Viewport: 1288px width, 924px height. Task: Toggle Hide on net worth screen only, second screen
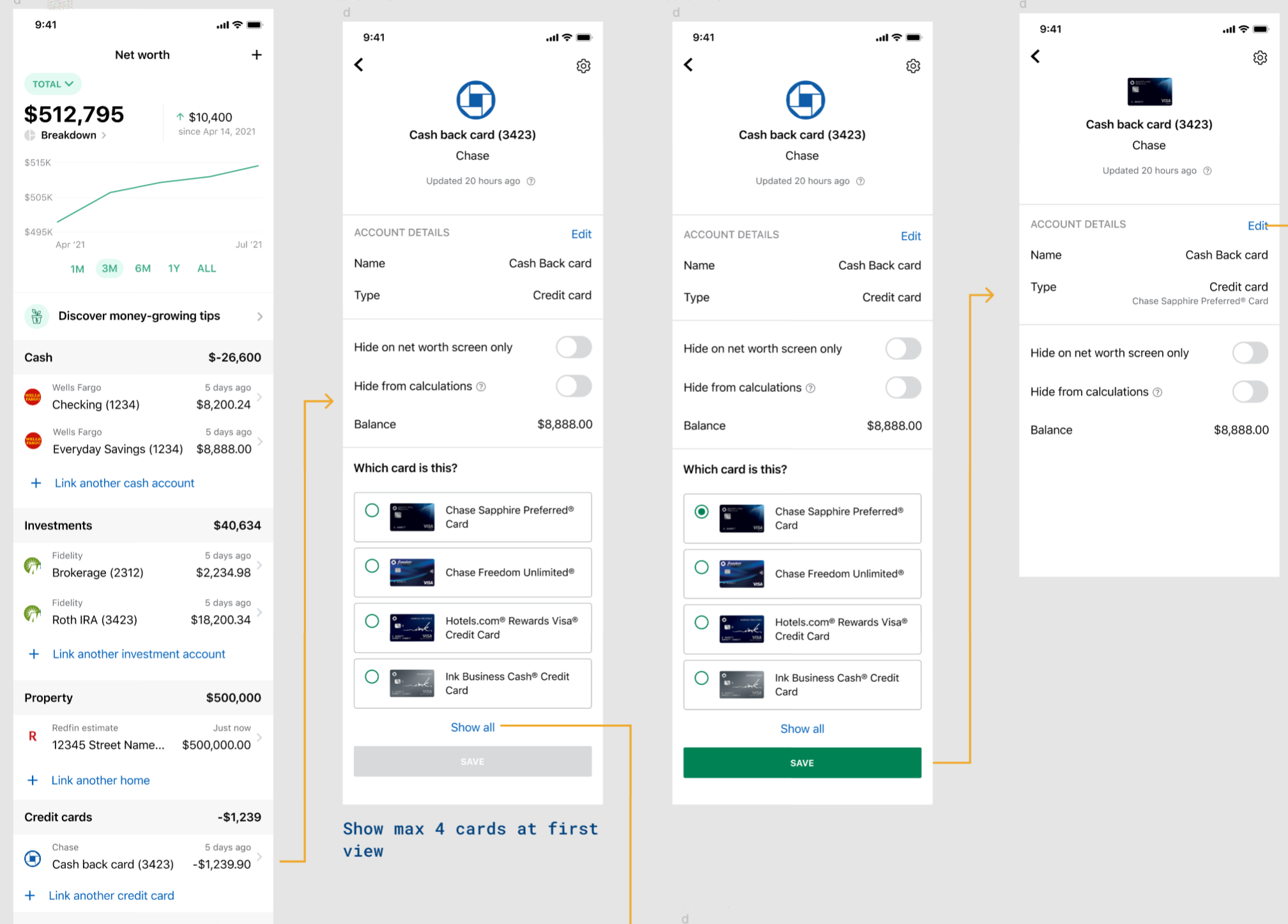(x=573, y=347)
